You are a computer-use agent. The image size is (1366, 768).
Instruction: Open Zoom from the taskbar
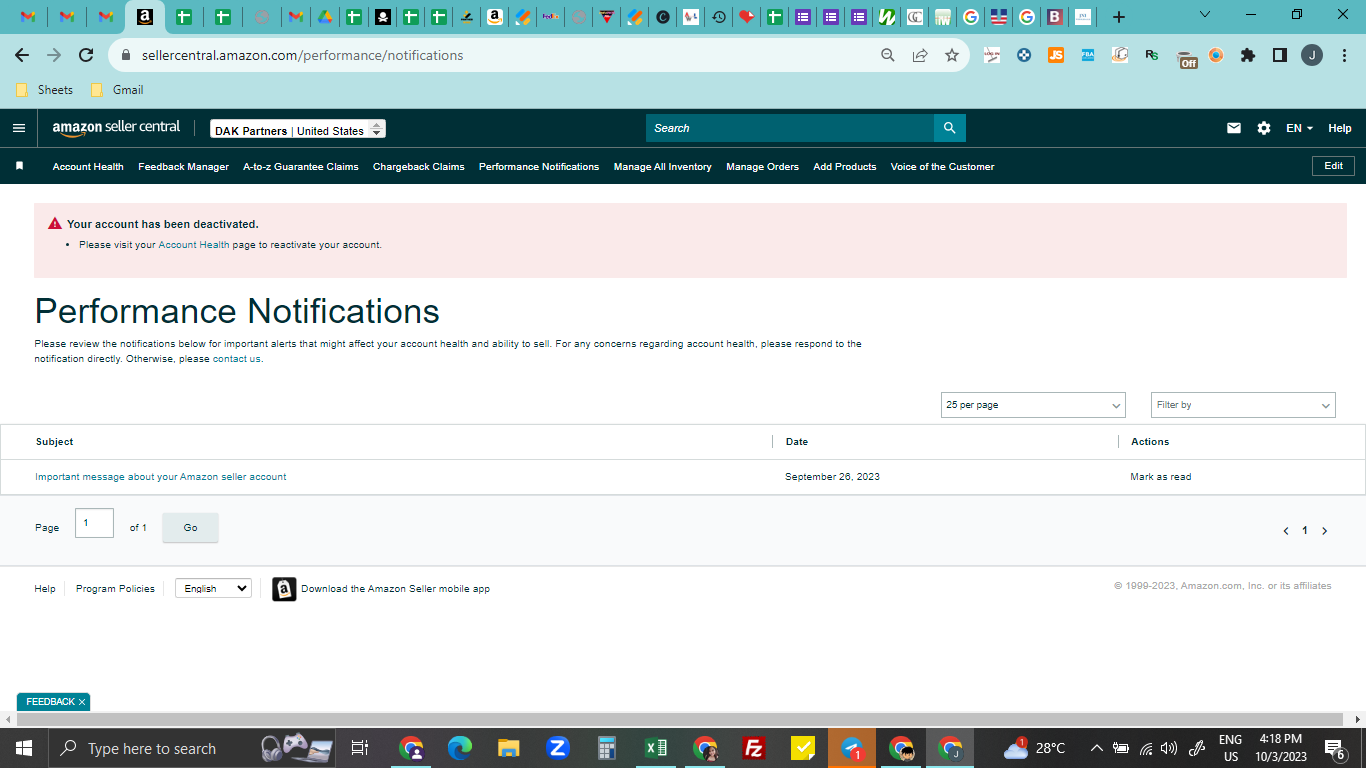558,748
